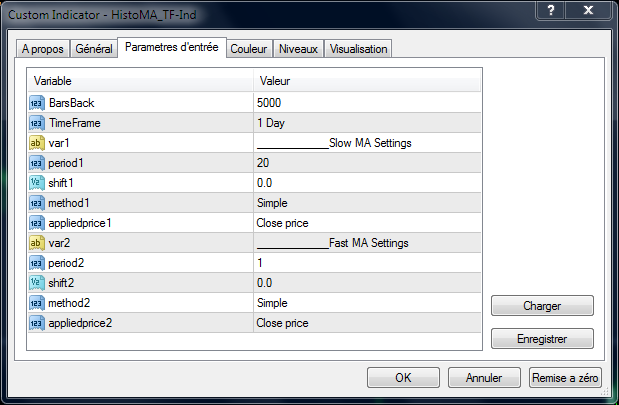Select the period1 variable icon
The width and height of the screenshot is (619, 405).
pos(38,163)
